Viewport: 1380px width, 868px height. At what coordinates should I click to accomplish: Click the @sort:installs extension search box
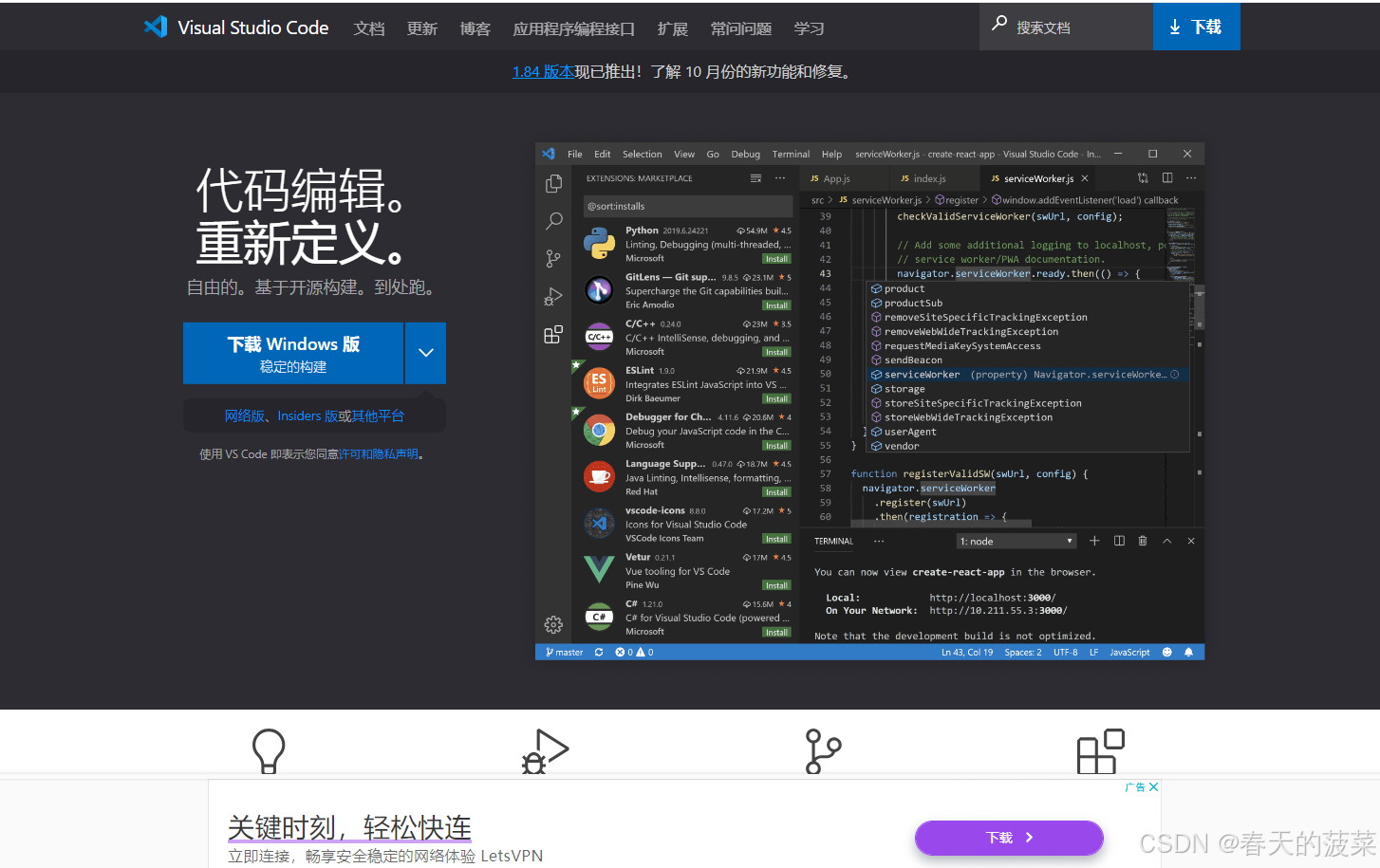[688, 206]
